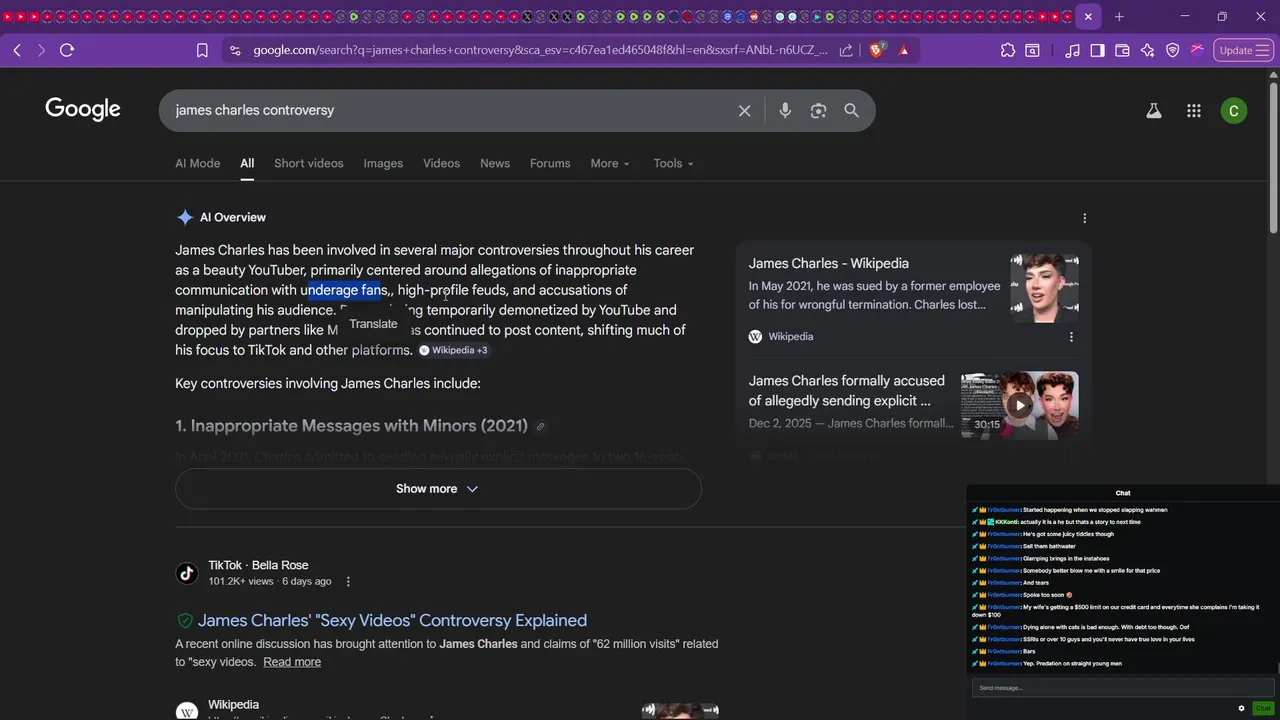Play the 30:15 video source thumbnail
This screenshot has height=720, width=1280.
pyautogui.click(x=1019, y=405)
